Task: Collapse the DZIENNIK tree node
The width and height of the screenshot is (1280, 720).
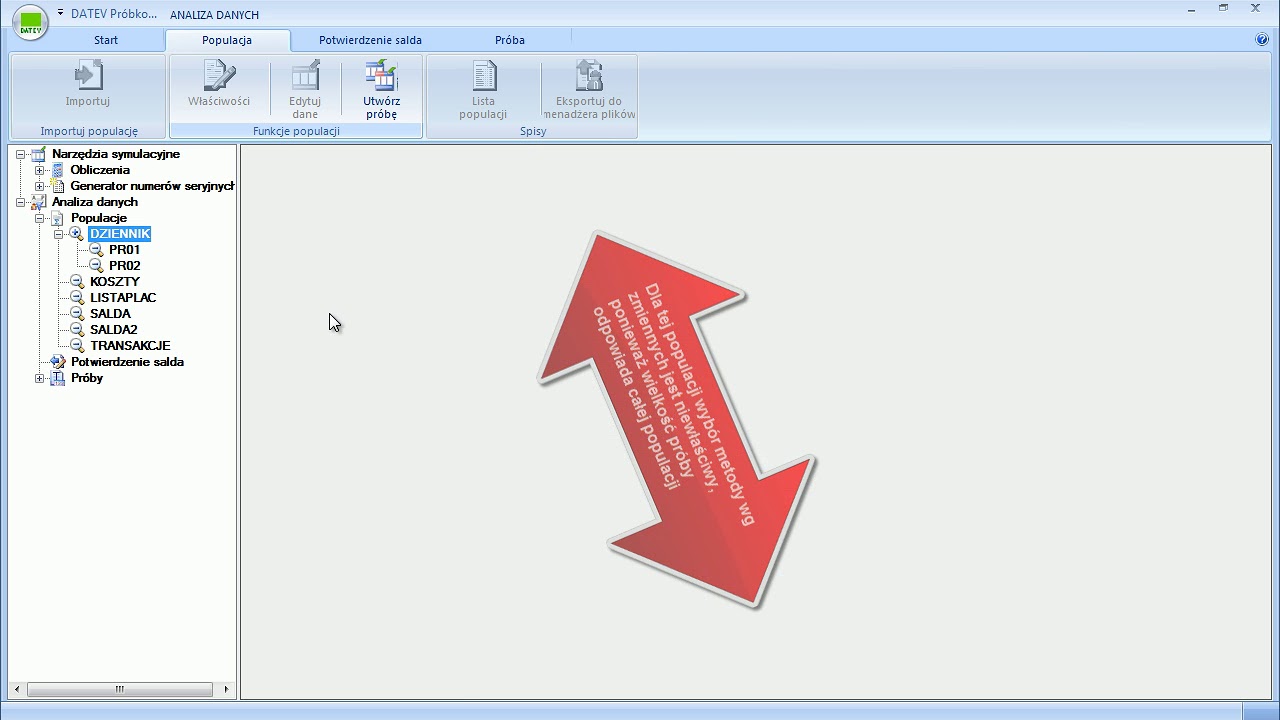Action: click(58, 234)
